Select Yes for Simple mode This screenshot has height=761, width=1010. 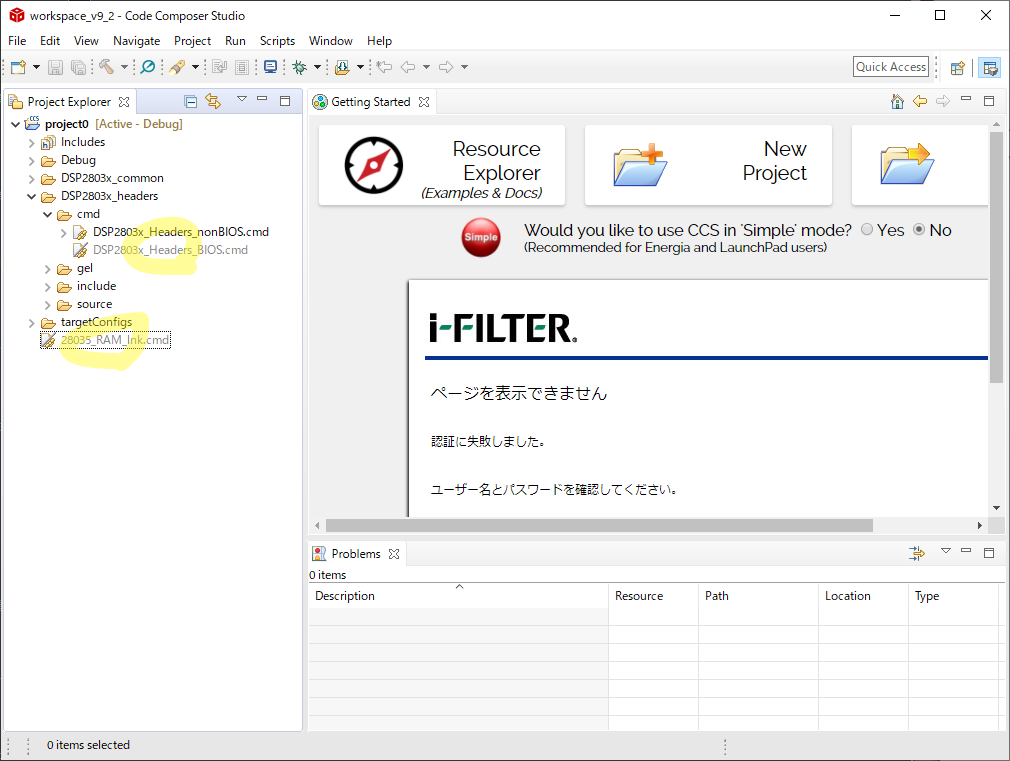click(866, 230)
